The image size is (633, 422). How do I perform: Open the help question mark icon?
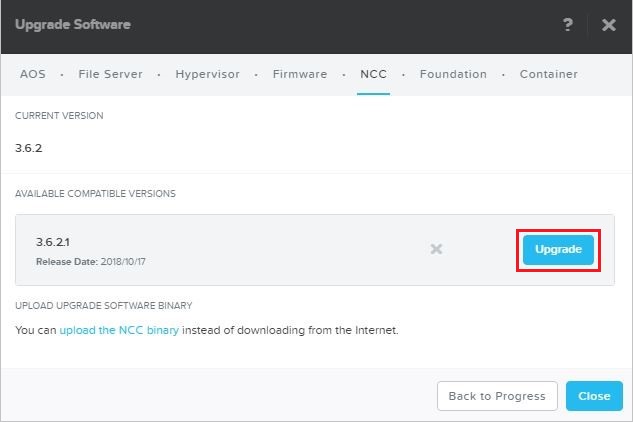[568, 25]
